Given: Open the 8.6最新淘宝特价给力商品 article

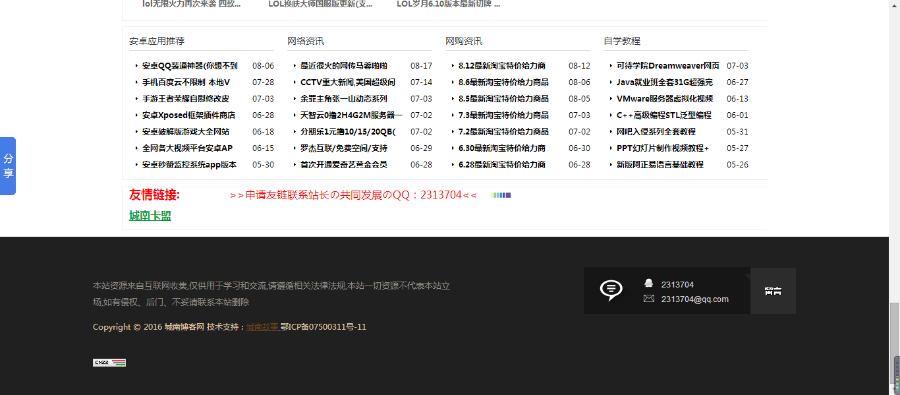Looking at the screenshot, I should (x=503, y=82).
